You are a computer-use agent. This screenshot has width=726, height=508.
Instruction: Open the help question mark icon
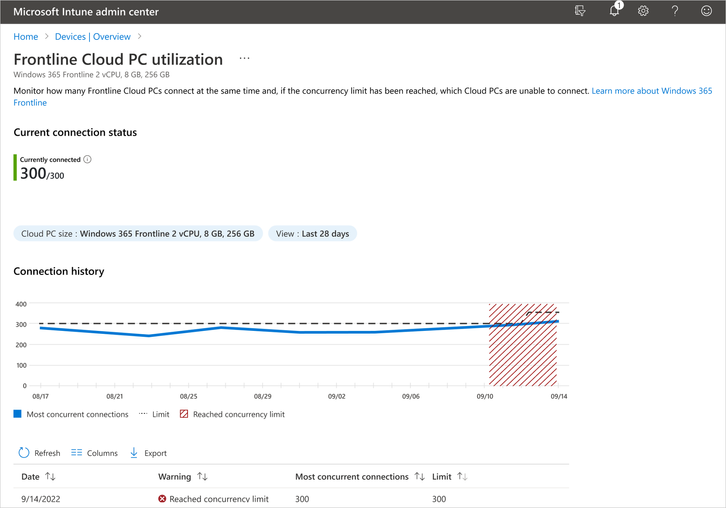pyautogui.click(x=675, y=11)
